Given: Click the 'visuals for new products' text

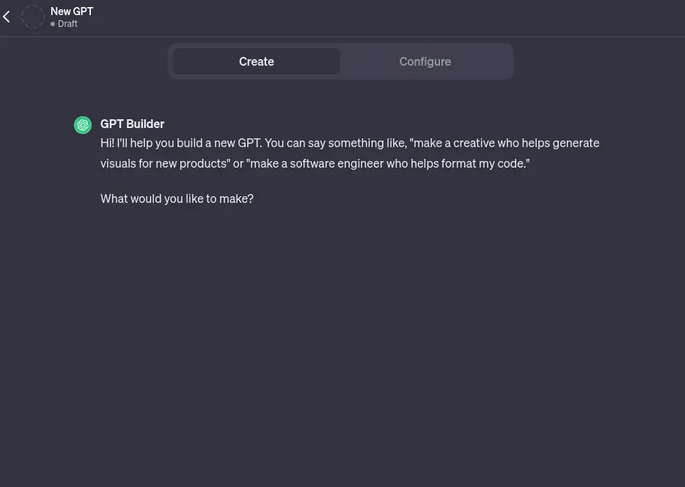Looking at the screenshot, I should pyautogui.click(x=163, y=164).
